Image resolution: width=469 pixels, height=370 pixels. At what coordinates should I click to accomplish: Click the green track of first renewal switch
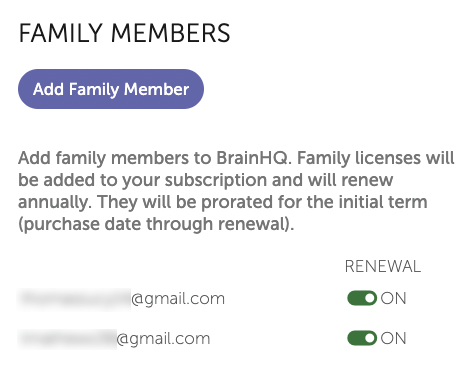point(355,298)
